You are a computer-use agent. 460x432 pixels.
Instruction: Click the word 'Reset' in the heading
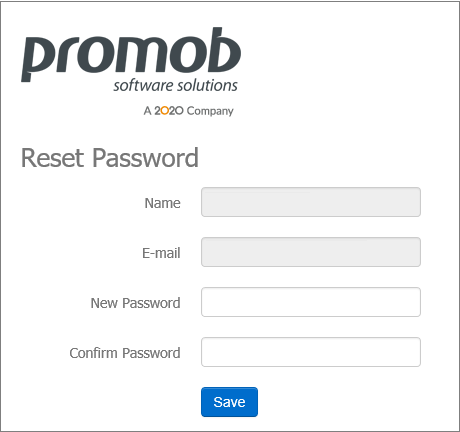[52, 158]
